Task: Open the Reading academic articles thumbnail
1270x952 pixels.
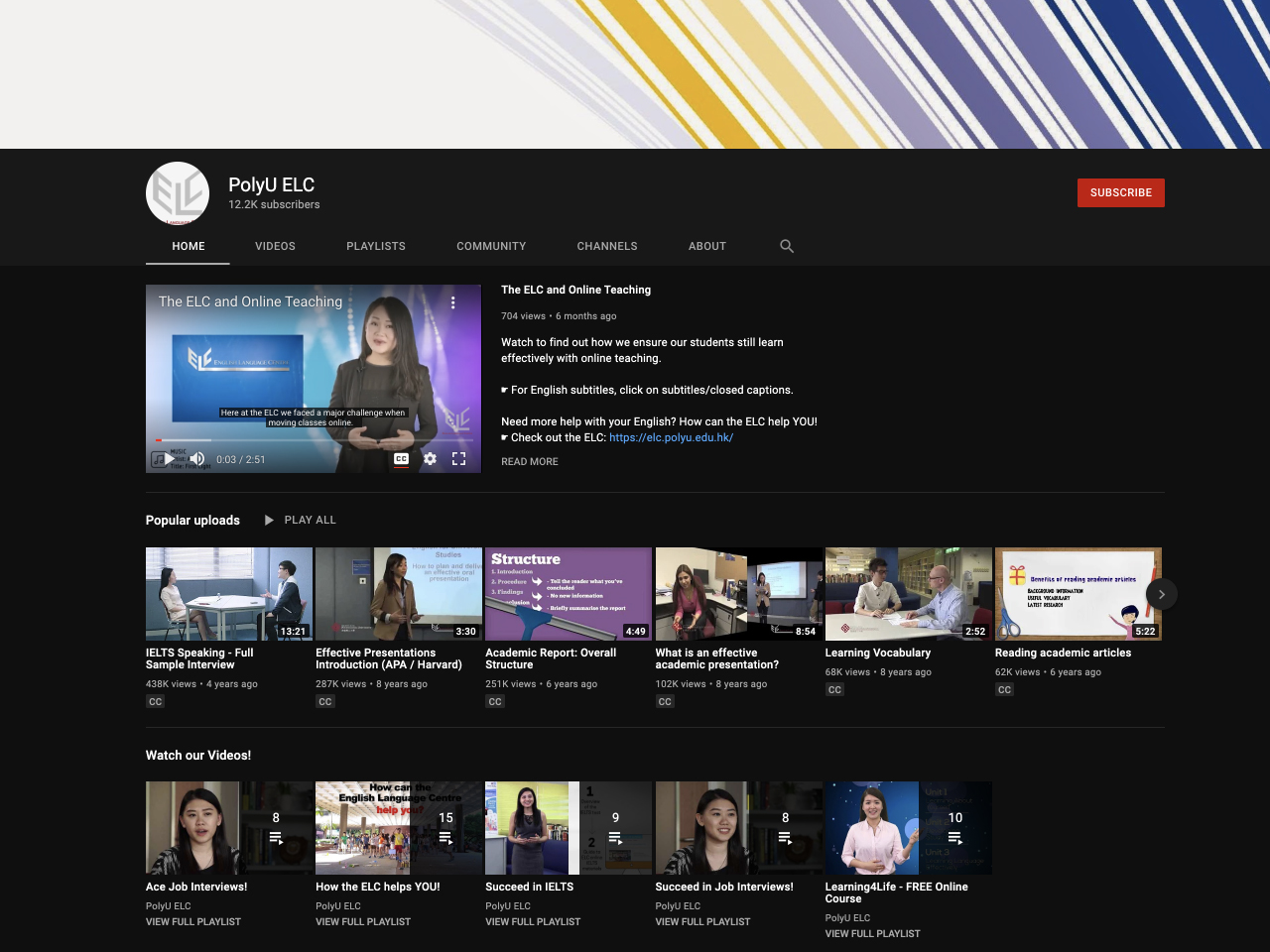Action: [x=1079, y=594]
